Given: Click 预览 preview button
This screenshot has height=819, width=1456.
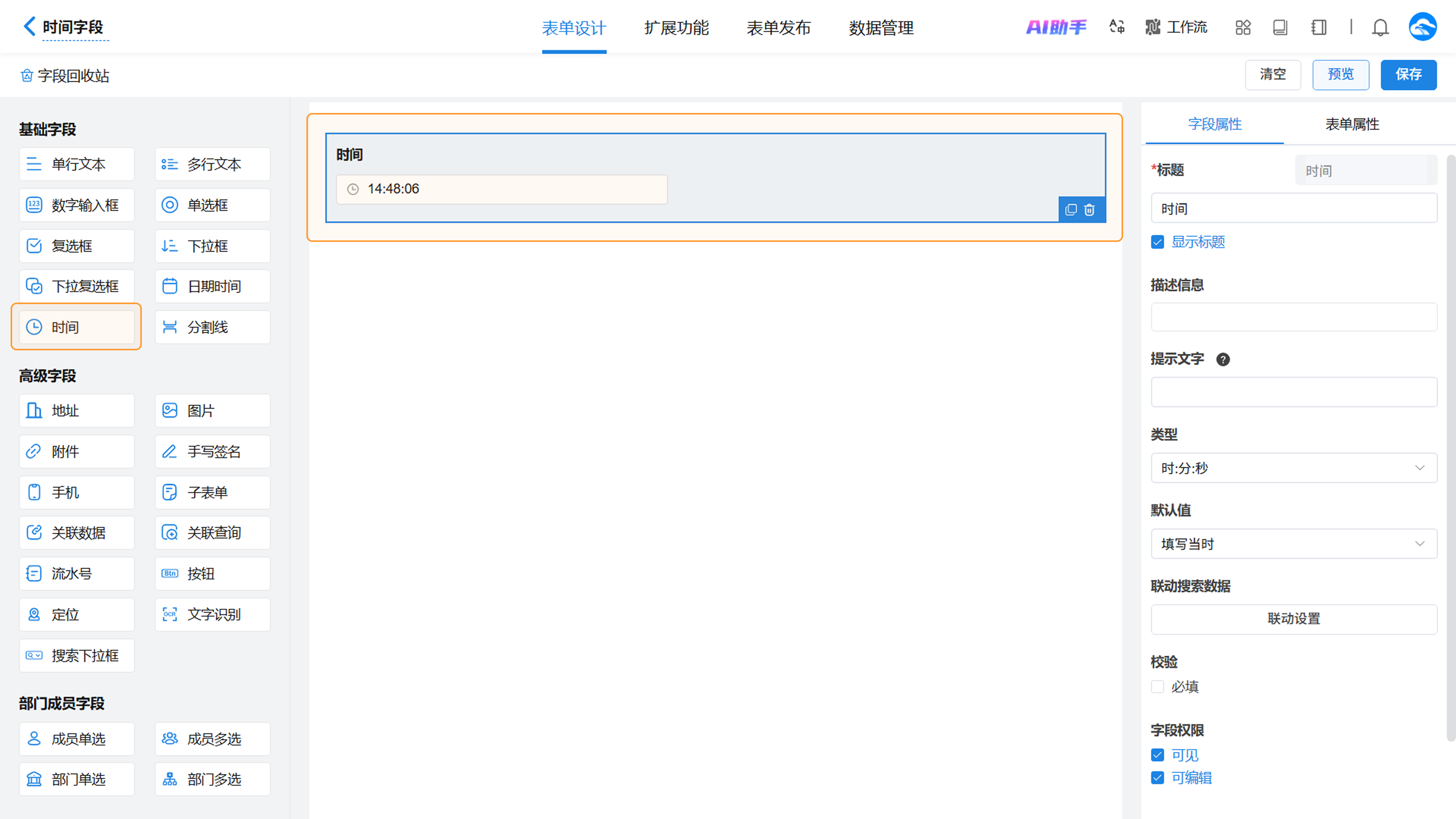Looking at the screenshot, I should tap(1341, 75).
